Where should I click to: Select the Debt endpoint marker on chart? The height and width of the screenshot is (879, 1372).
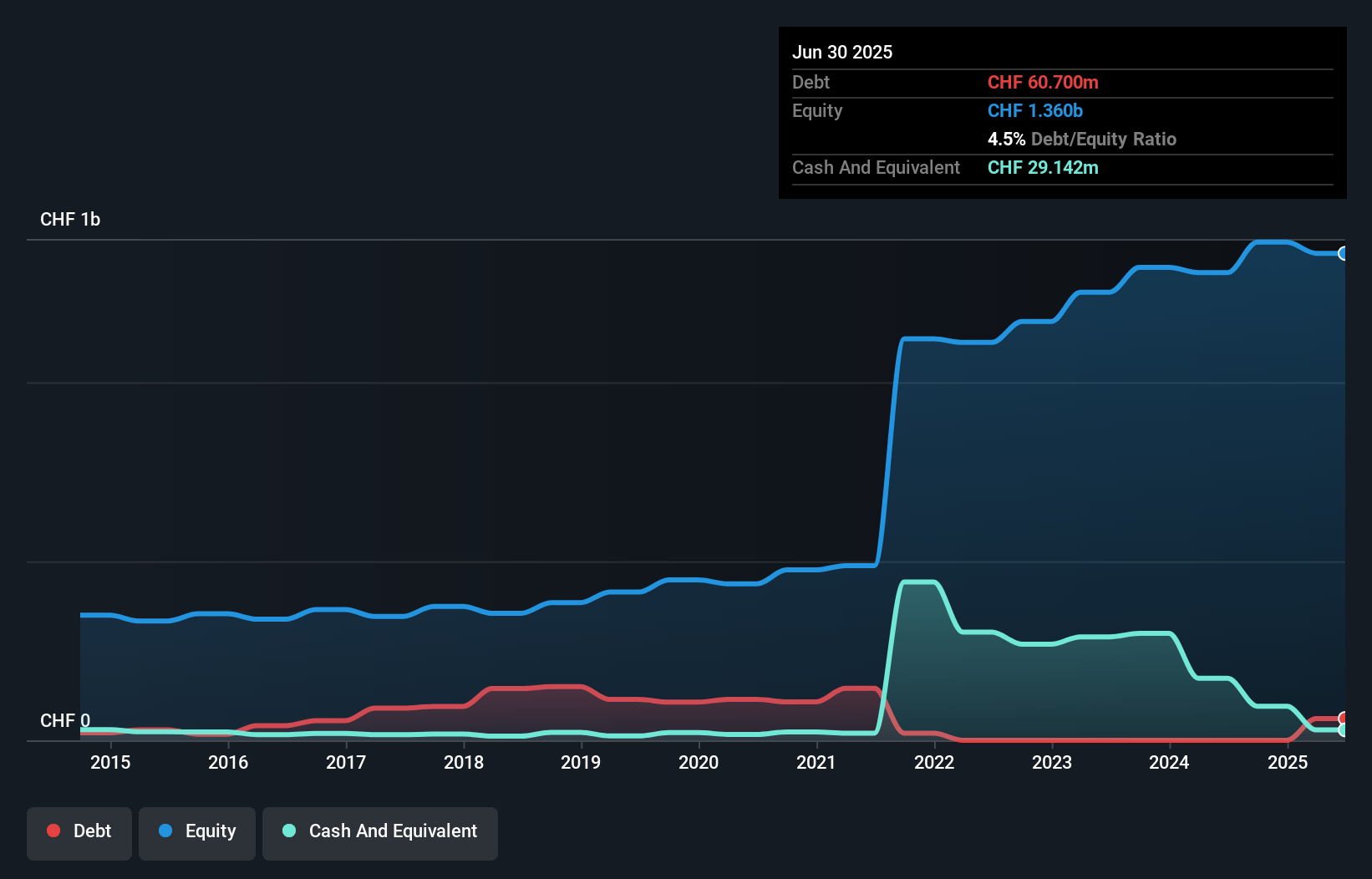[1343, 719]
